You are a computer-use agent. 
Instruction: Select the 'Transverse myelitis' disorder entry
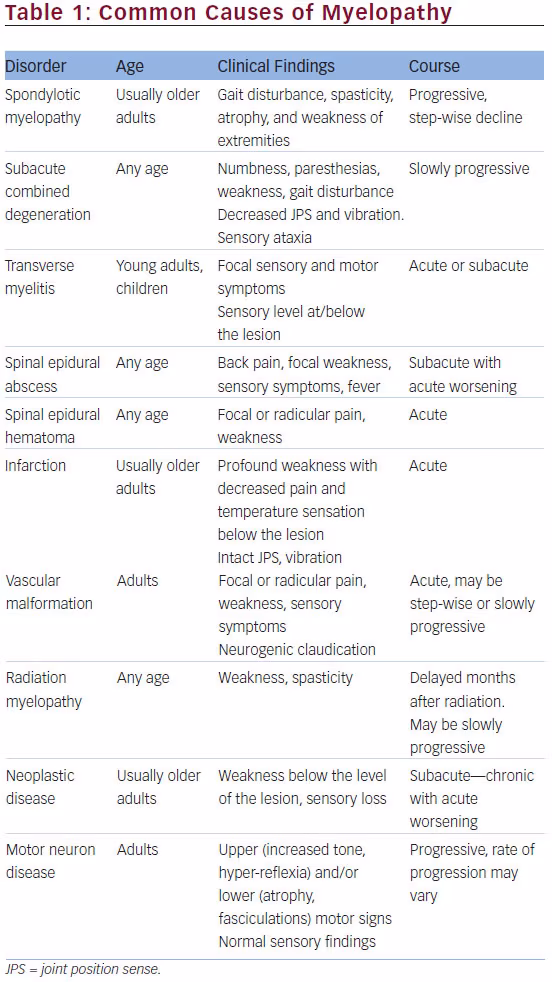pyautogui.click(x=39, y=277)
